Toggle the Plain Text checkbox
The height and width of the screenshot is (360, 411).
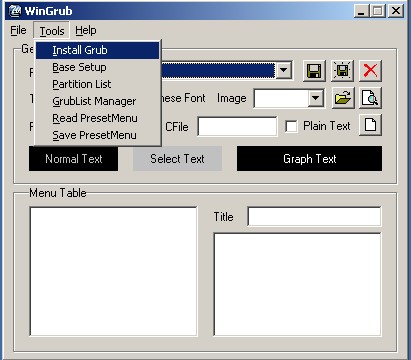pos(291,126)
